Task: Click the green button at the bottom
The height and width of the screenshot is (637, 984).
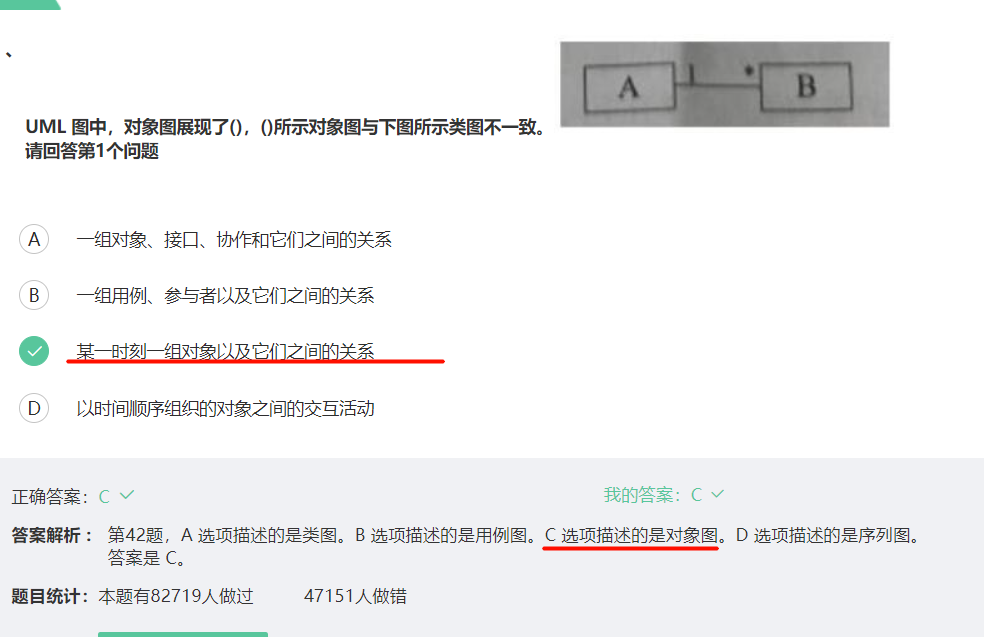Action: click(x=183, y=634)
